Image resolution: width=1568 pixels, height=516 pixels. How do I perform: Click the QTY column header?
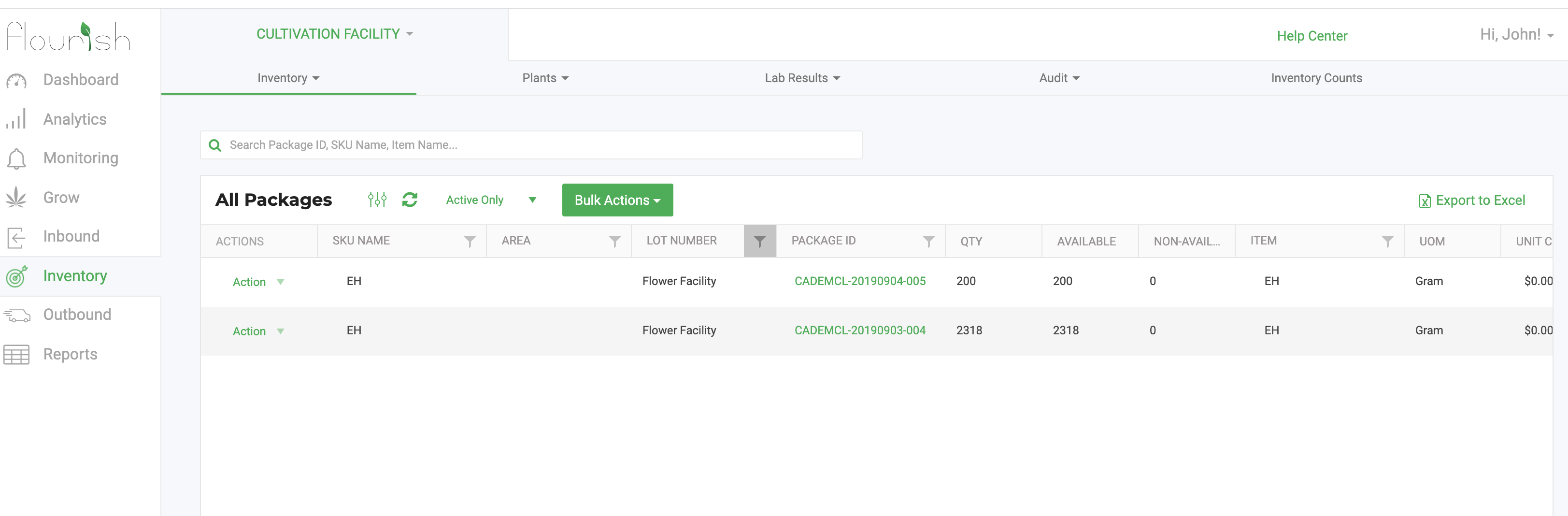971,242
